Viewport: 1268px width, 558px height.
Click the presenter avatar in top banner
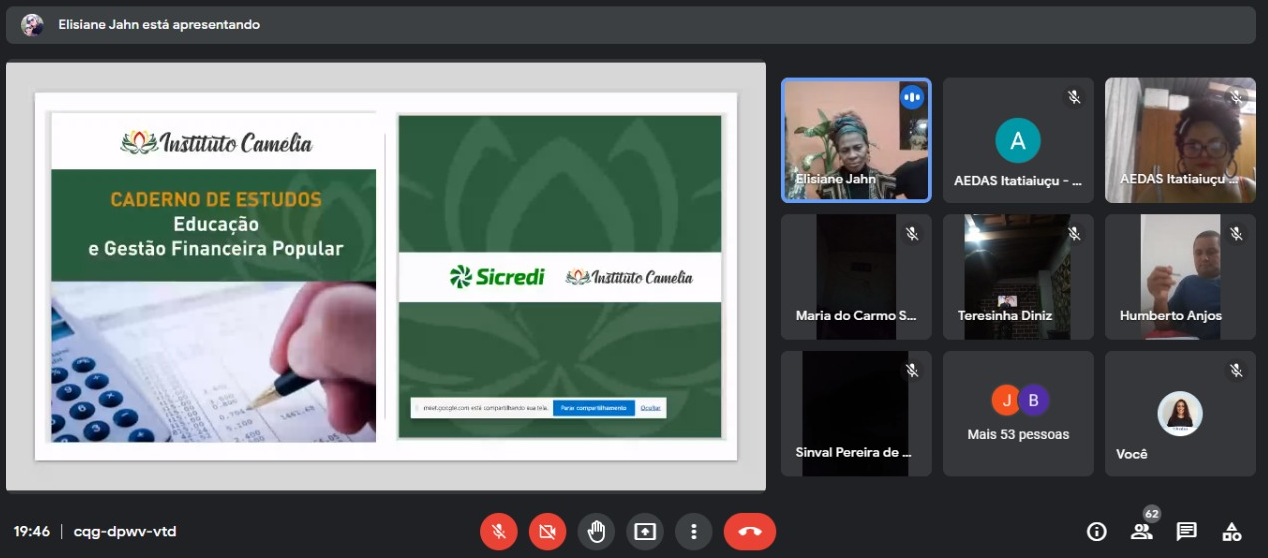33,25
